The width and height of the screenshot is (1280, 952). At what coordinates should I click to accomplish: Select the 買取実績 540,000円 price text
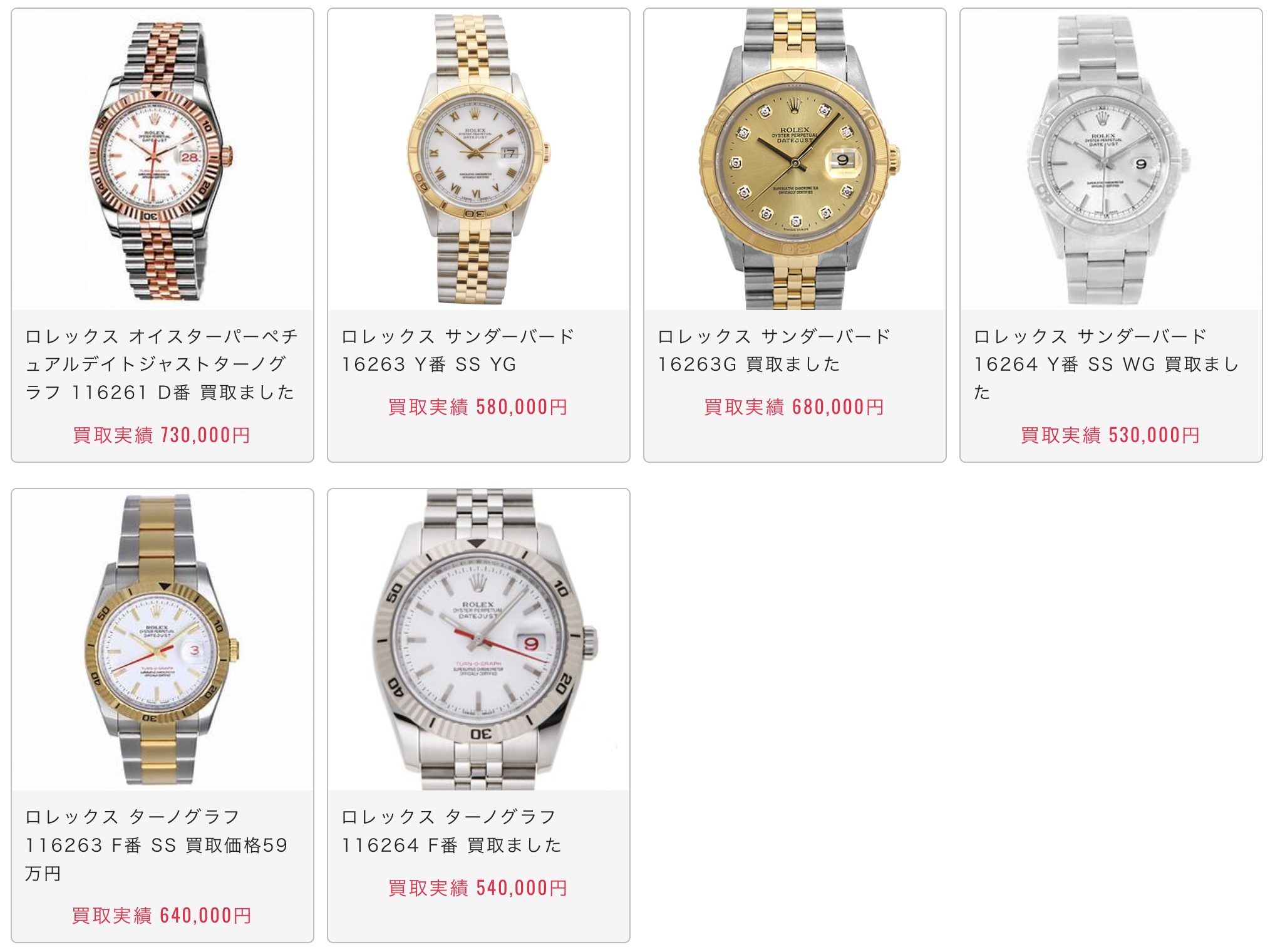click(x=478, y=887)
